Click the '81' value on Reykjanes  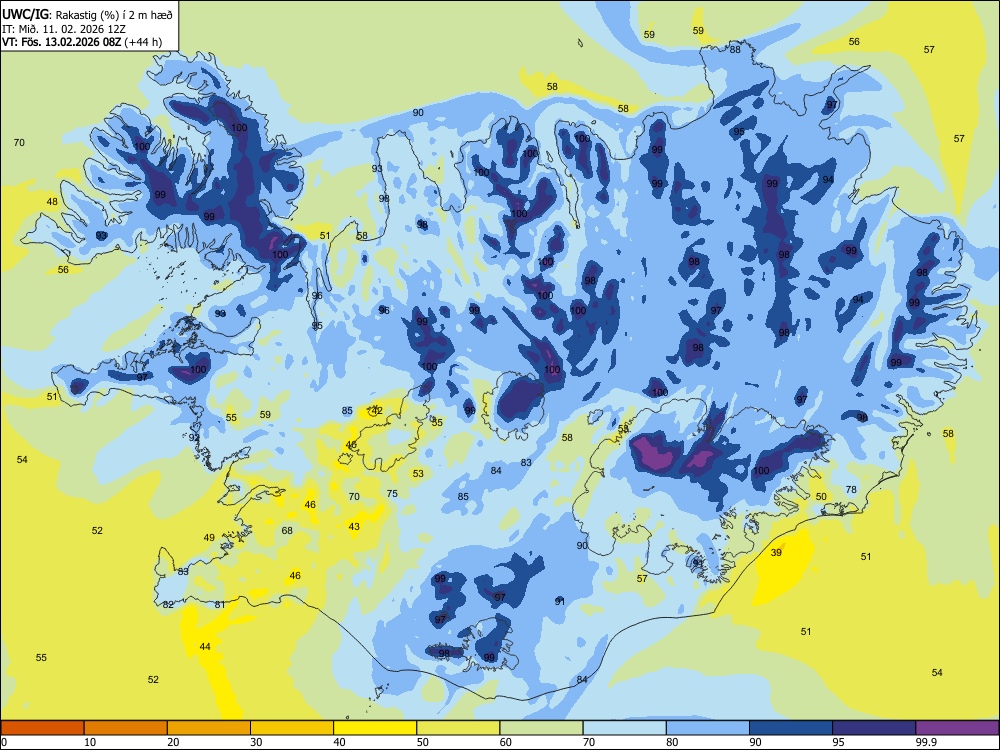coord(219,605)
